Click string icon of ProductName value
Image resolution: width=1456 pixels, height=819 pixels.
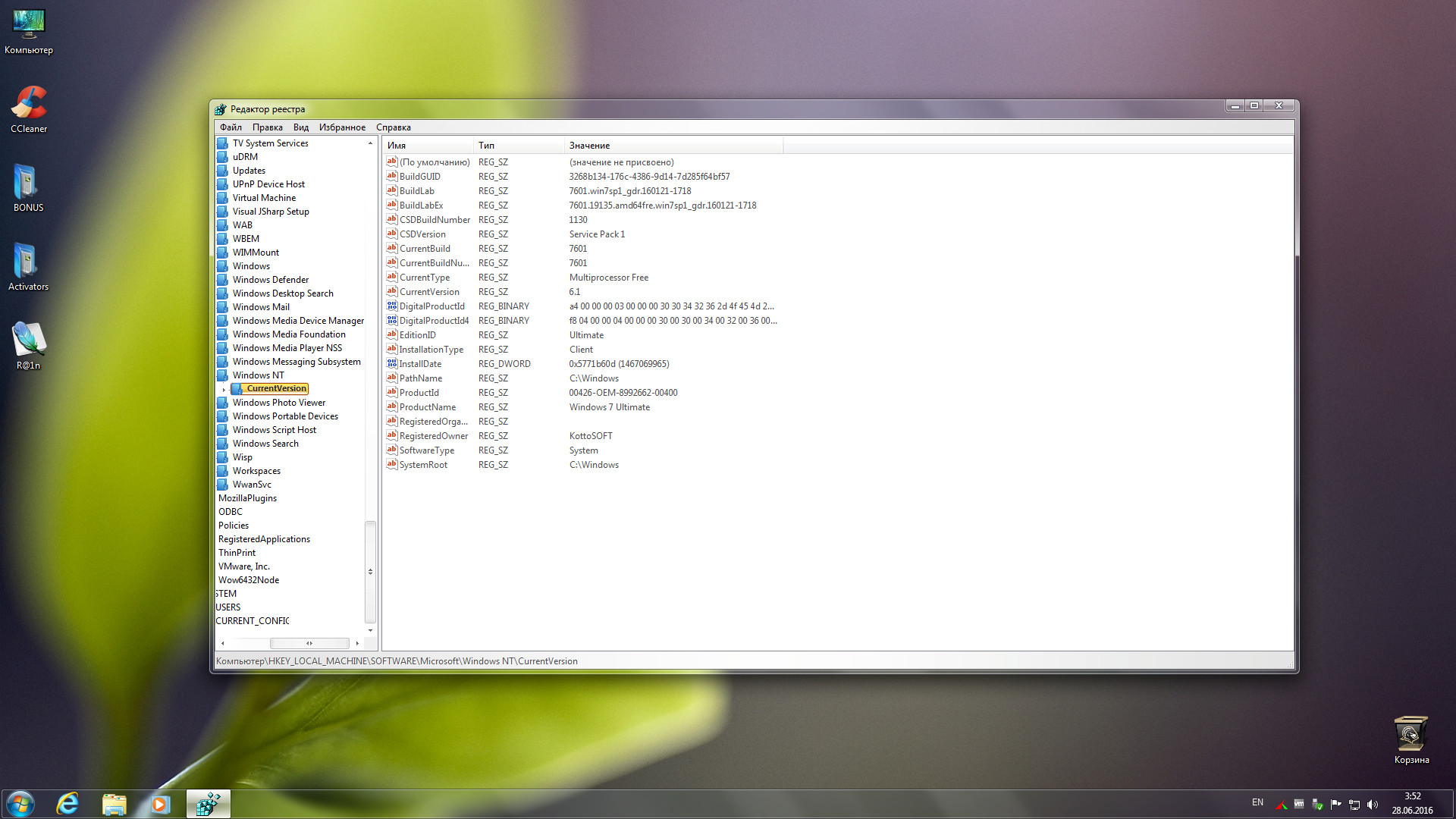click(x=392, y=406)
